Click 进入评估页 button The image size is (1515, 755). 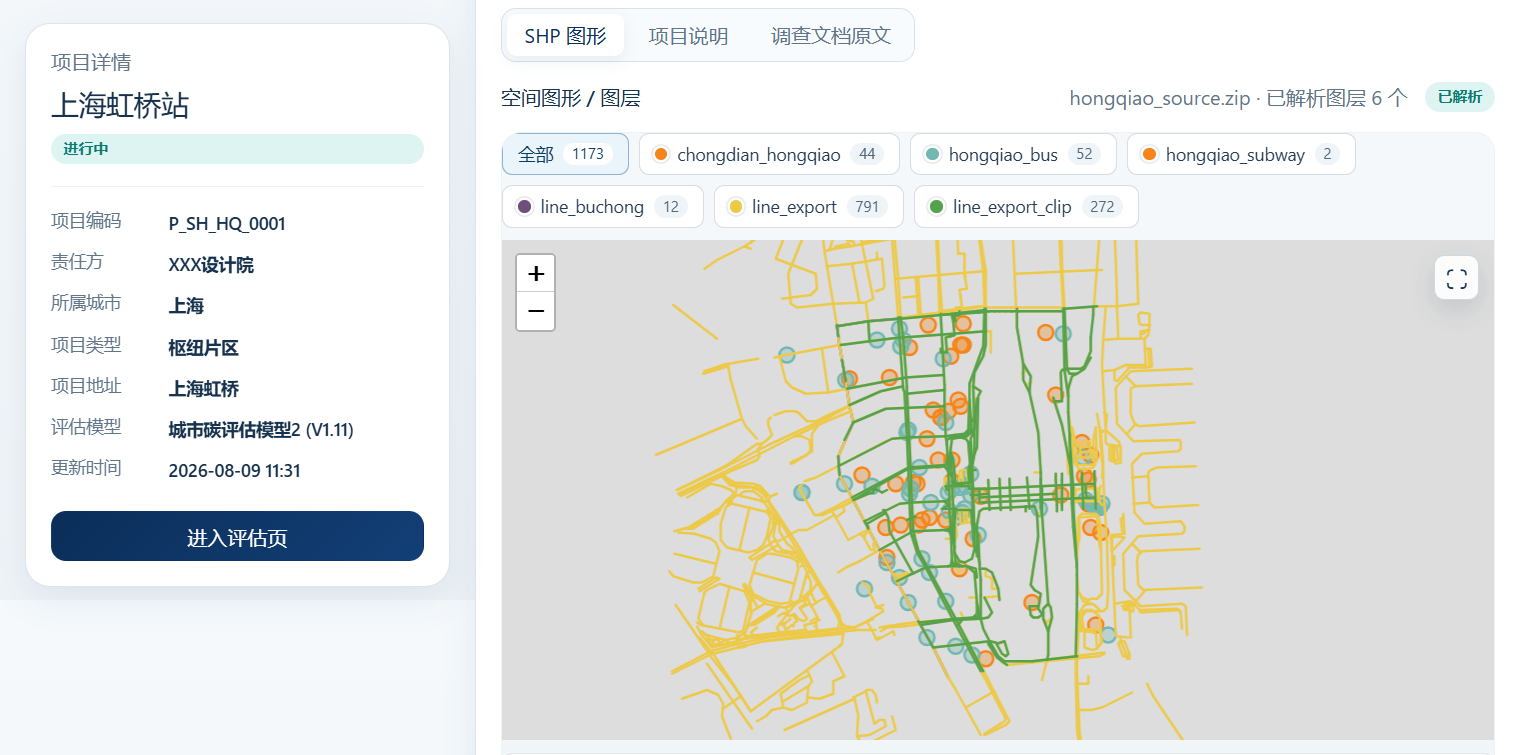[237, 537]
